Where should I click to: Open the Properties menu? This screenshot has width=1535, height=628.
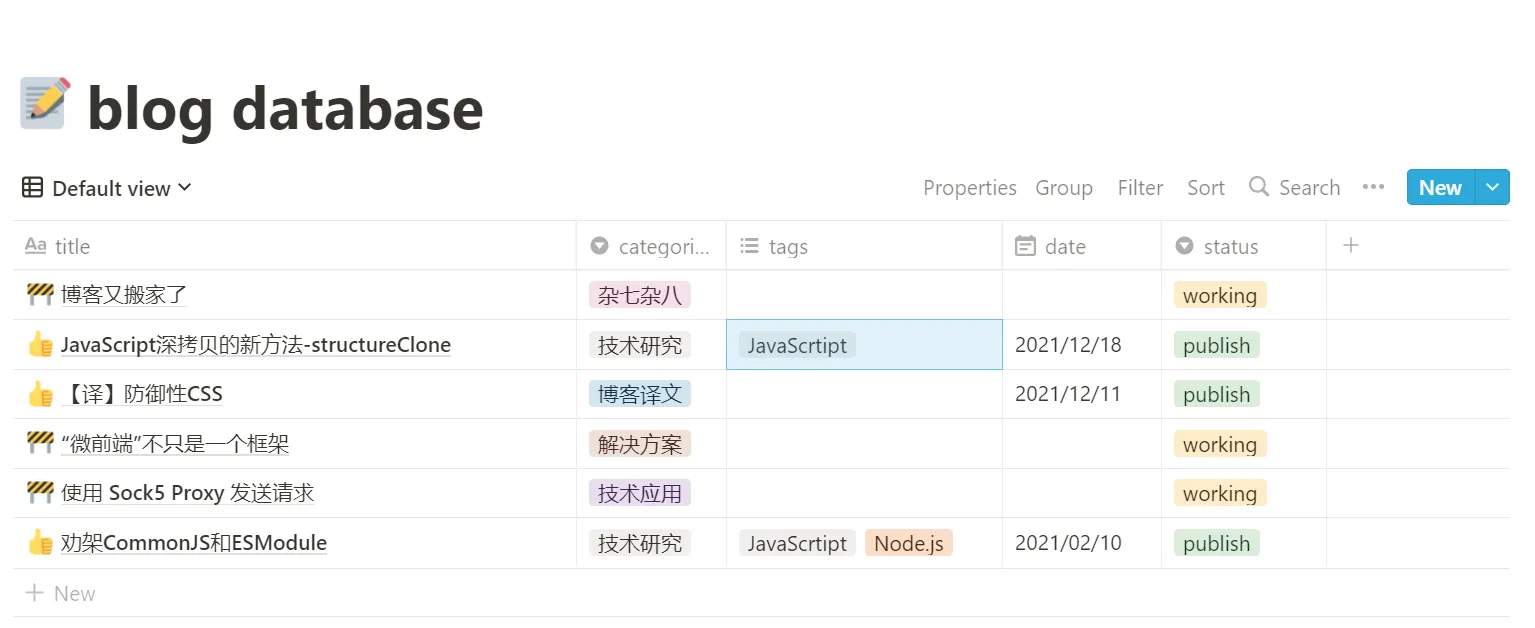coord(969,188)
